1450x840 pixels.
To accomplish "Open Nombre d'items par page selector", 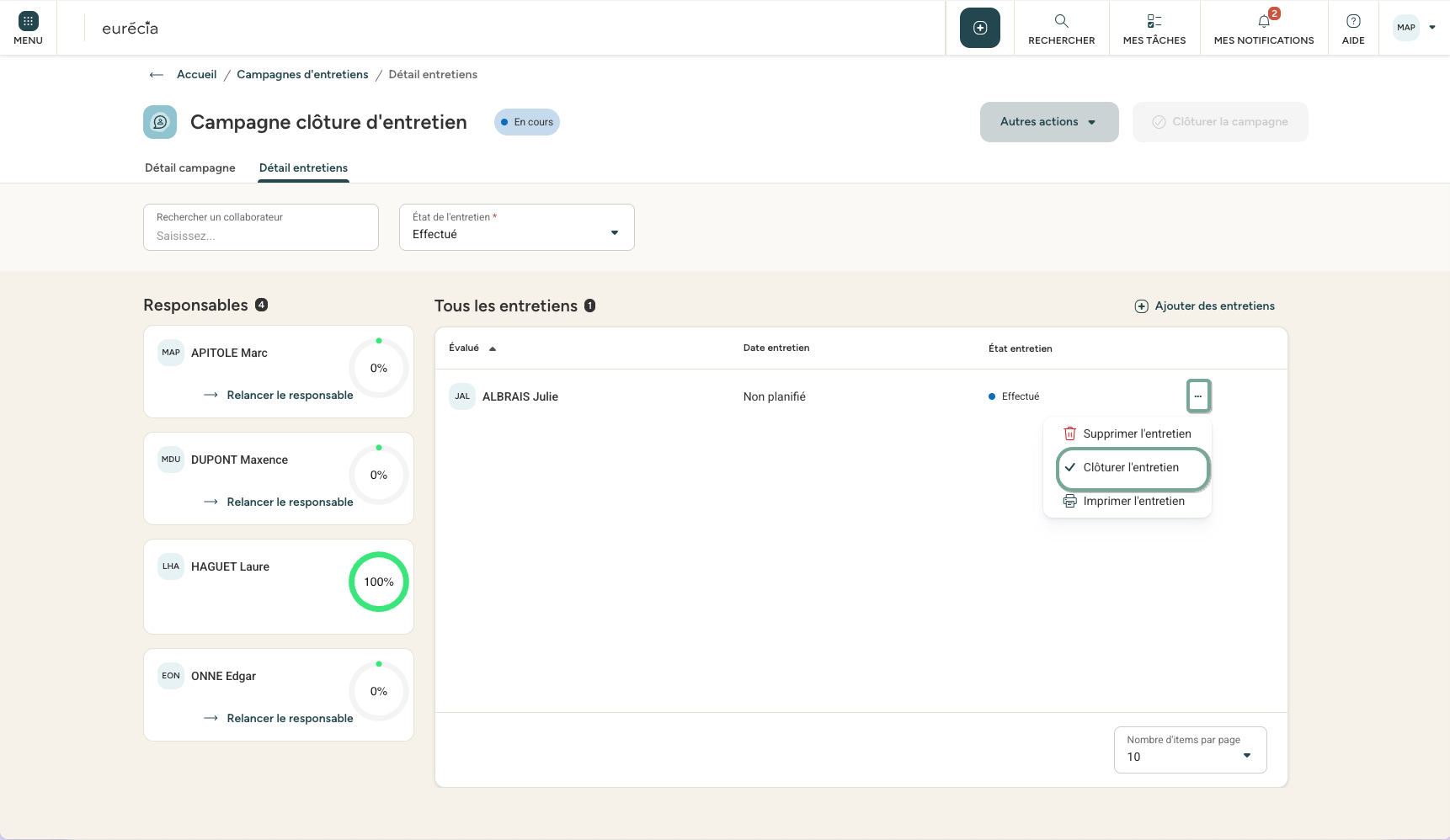I will click(x=1189, y=749).
